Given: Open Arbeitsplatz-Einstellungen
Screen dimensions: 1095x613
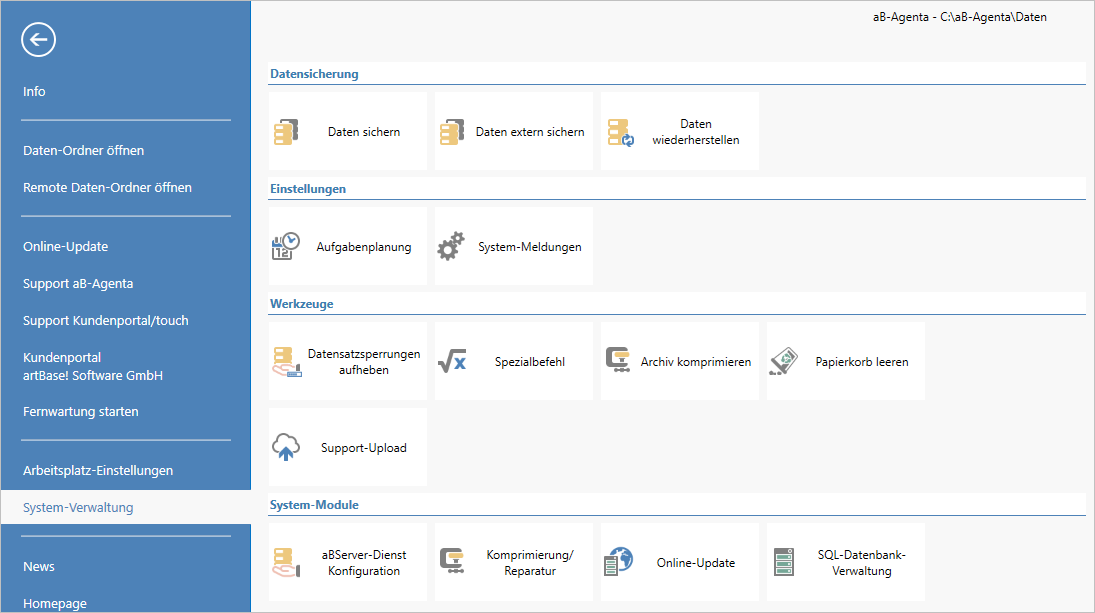Looking at the screenshot, I should click(98, 471).
